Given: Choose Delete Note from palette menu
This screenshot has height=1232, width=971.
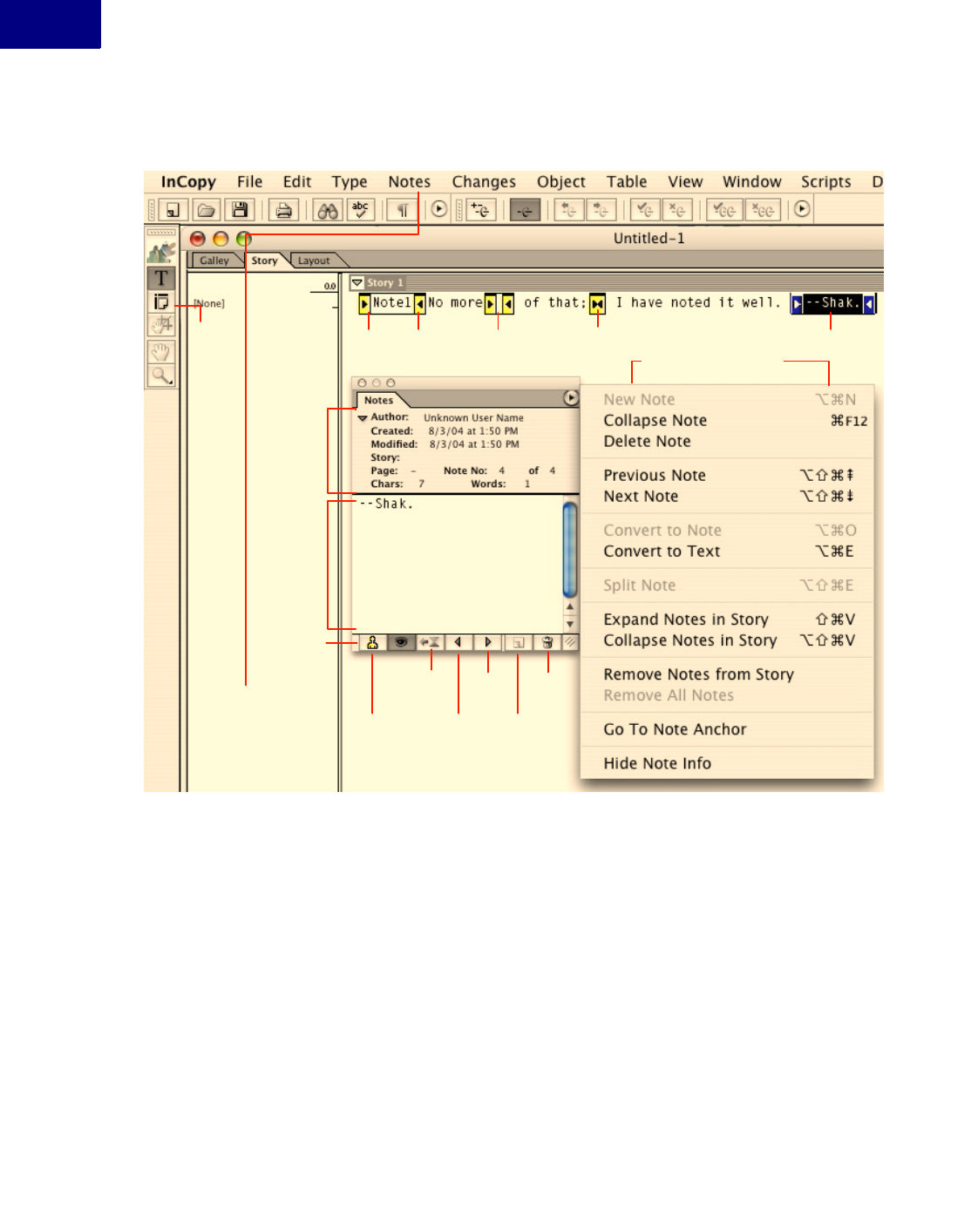Looking at the screenshot, I should click(x=728, y=442).
